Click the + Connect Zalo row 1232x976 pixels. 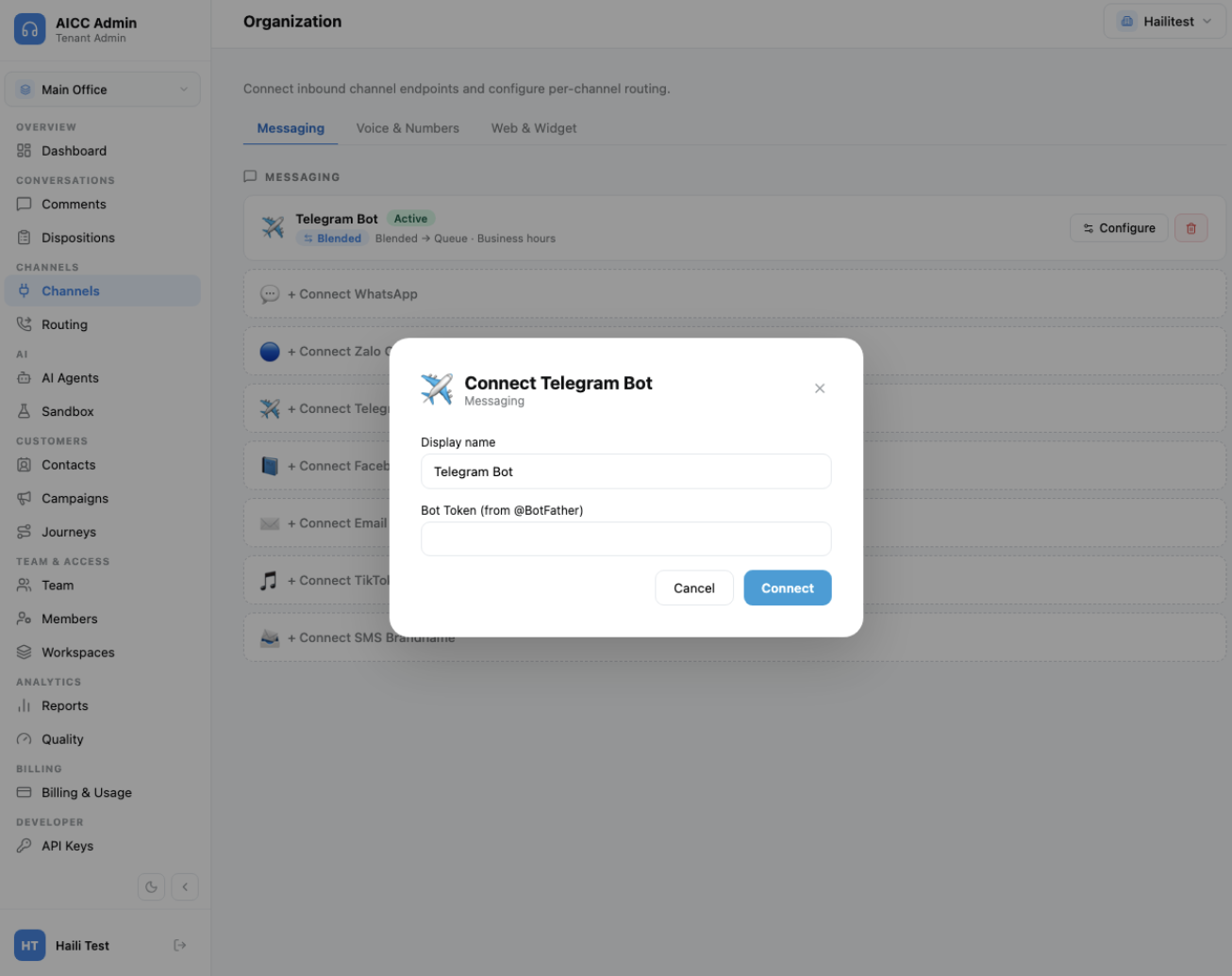[734, 352]
